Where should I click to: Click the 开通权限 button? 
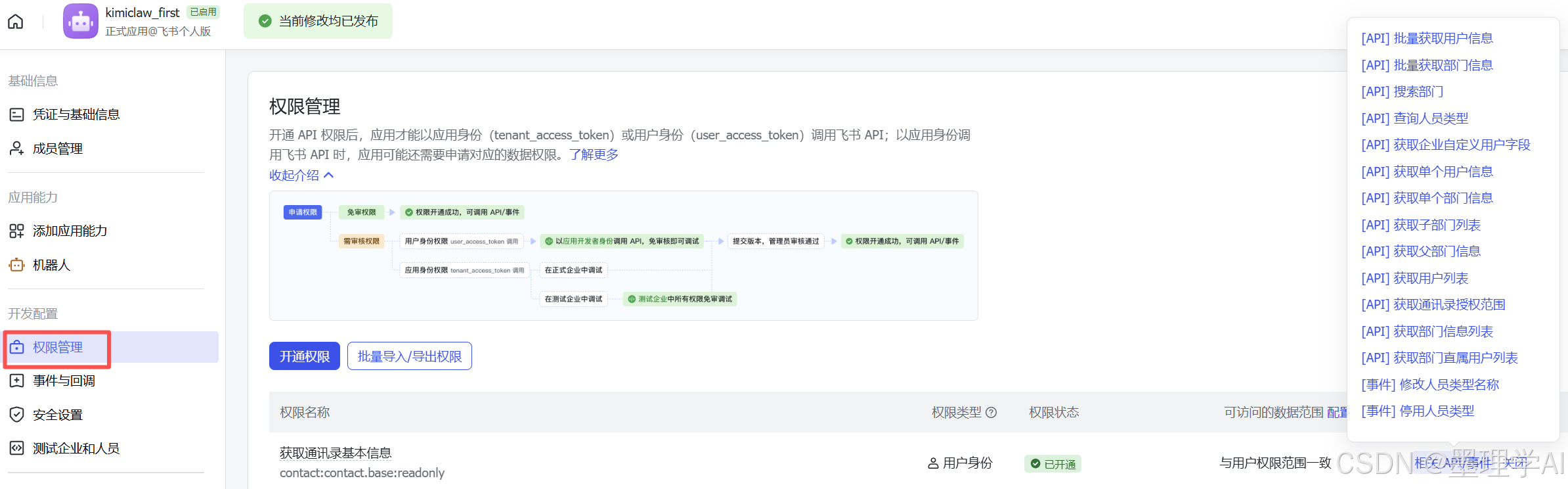[x=305, y=356]
